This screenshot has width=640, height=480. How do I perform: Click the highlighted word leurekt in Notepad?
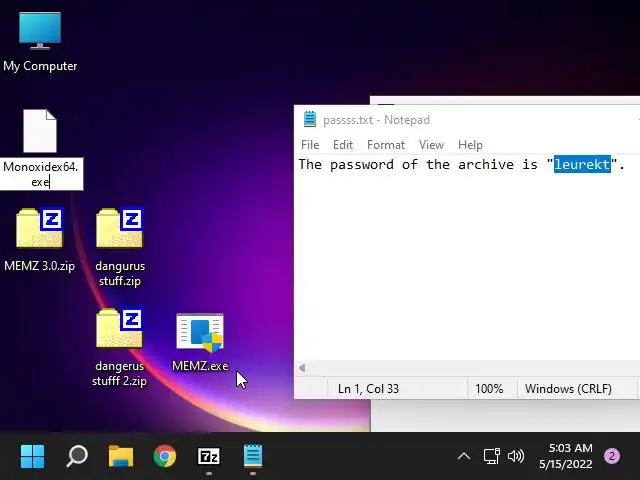point(582,164)
